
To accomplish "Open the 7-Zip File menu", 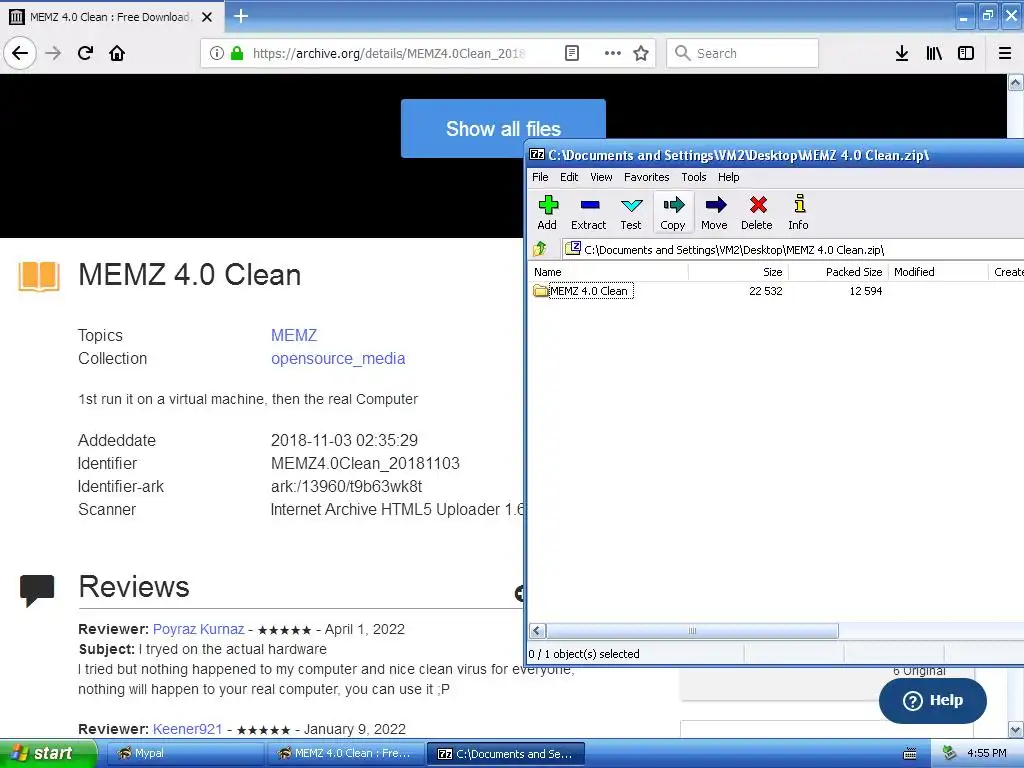I will click(540, 177).
